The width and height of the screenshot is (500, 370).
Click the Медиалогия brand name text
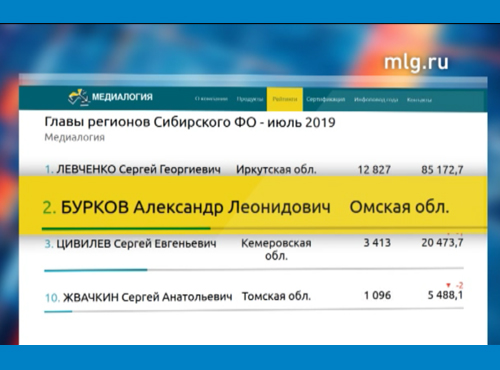122,97
